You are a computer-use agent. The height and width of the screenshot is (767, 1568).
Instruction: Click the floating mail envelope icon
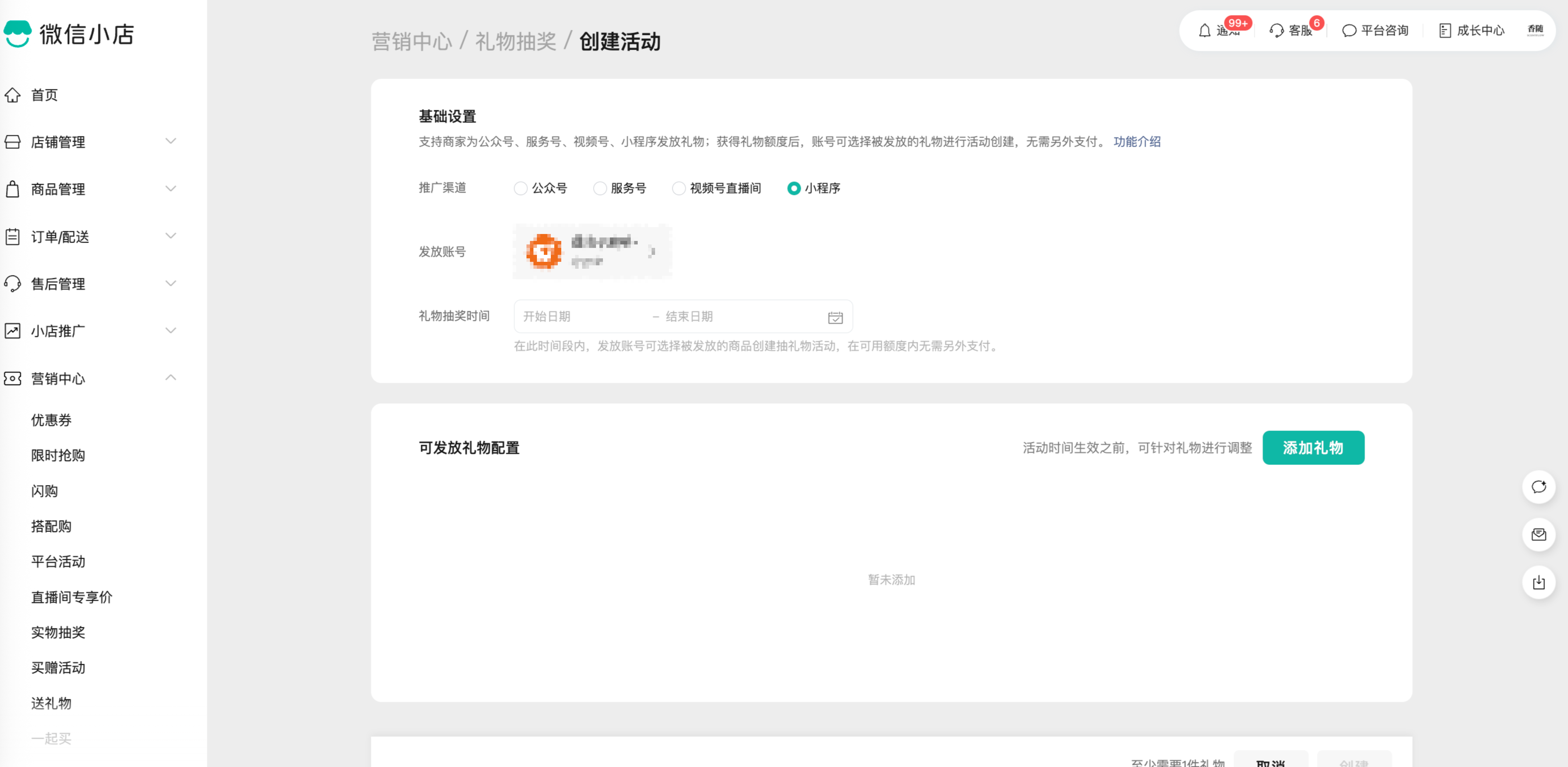coord(1538,534)
